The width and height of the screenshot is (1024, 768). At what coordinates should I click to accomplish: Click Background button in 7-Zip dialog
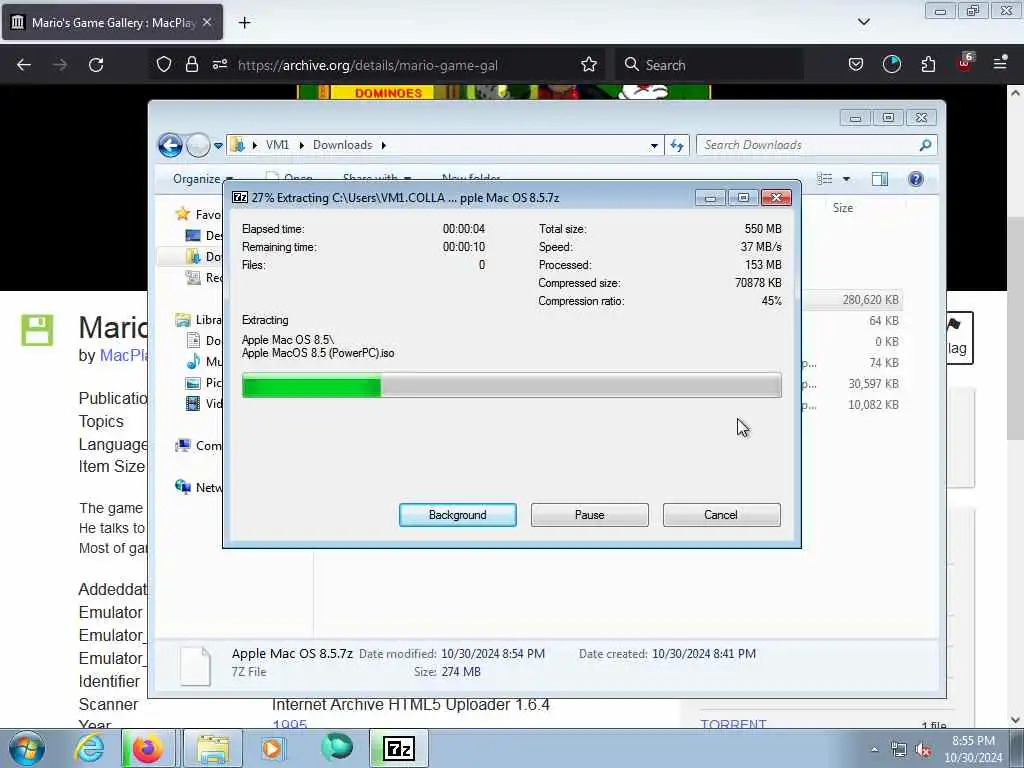point(457,515)
